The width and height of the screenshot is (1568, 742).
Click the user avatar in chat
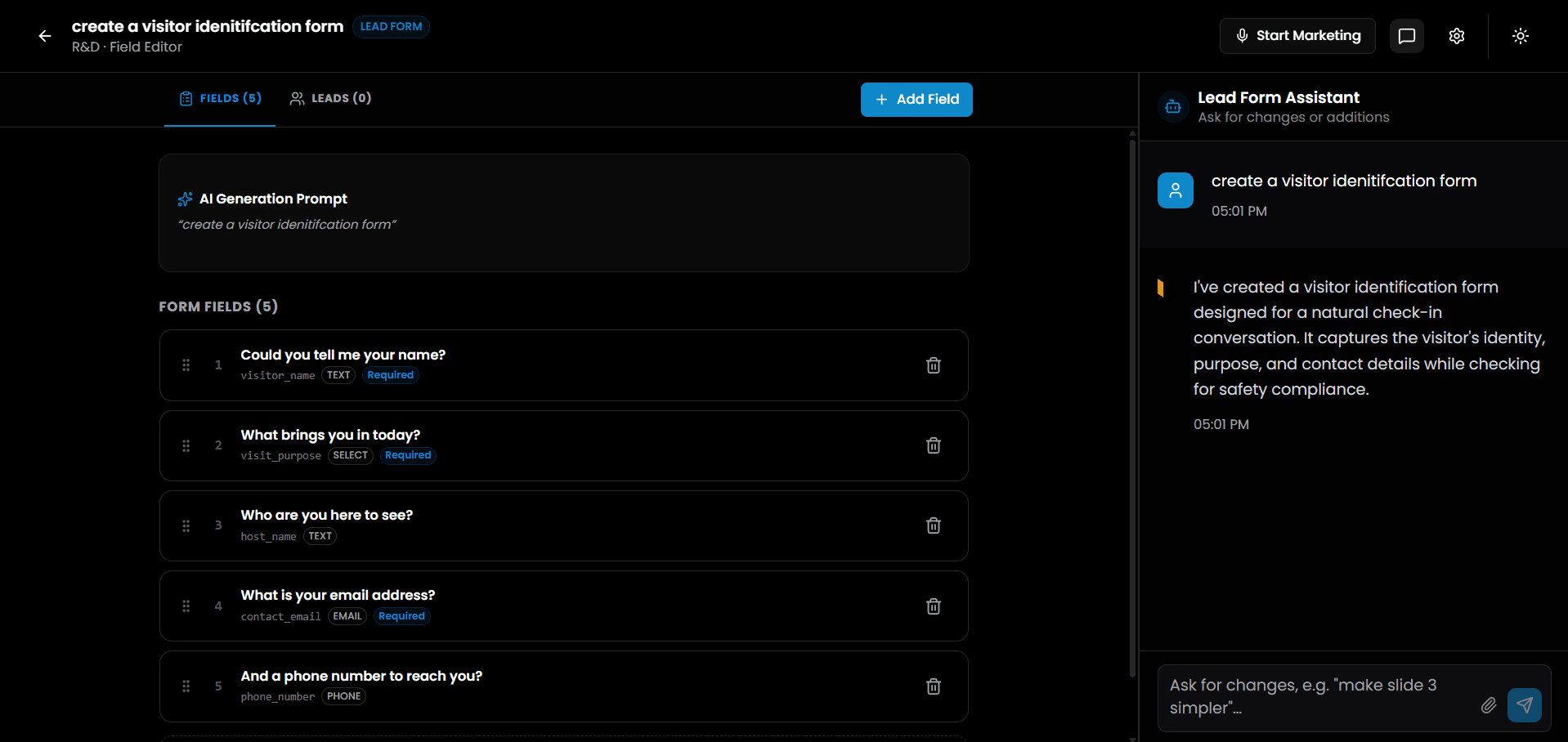coord(1176,190)
